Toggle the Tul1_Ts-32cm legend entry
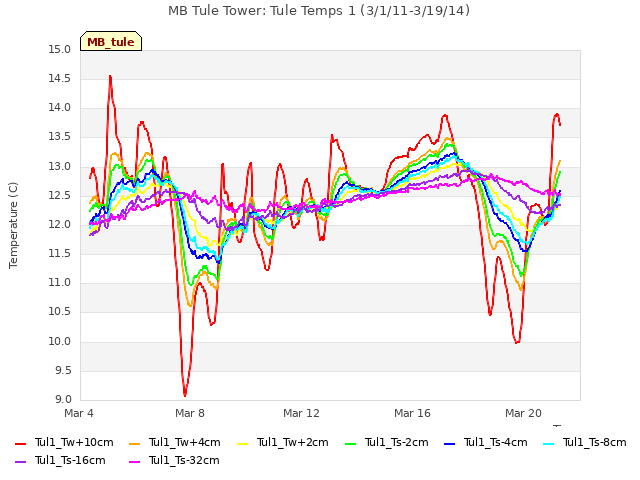The width and height of the screenshot is (640, 480). pos(174,461)
